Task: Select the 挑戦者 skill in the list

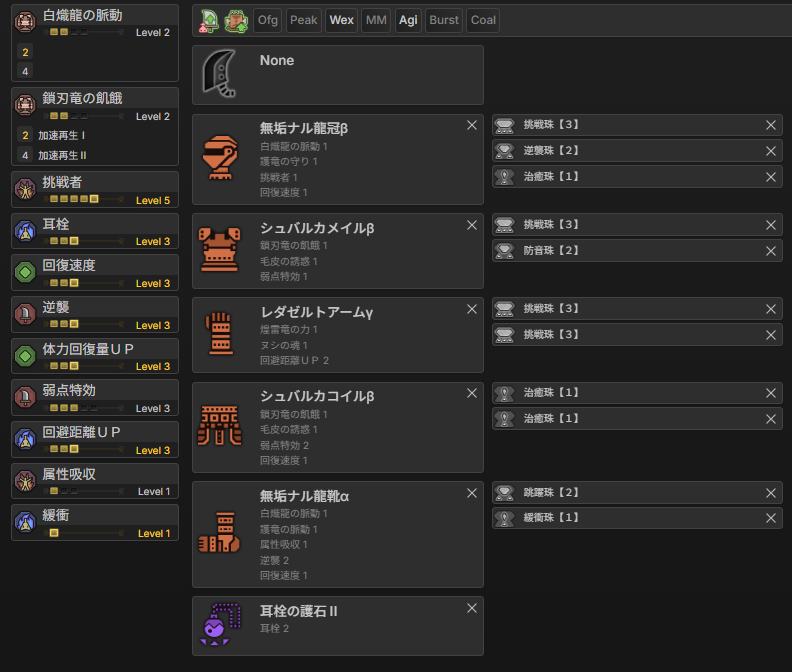Action: tap(94, 190)
